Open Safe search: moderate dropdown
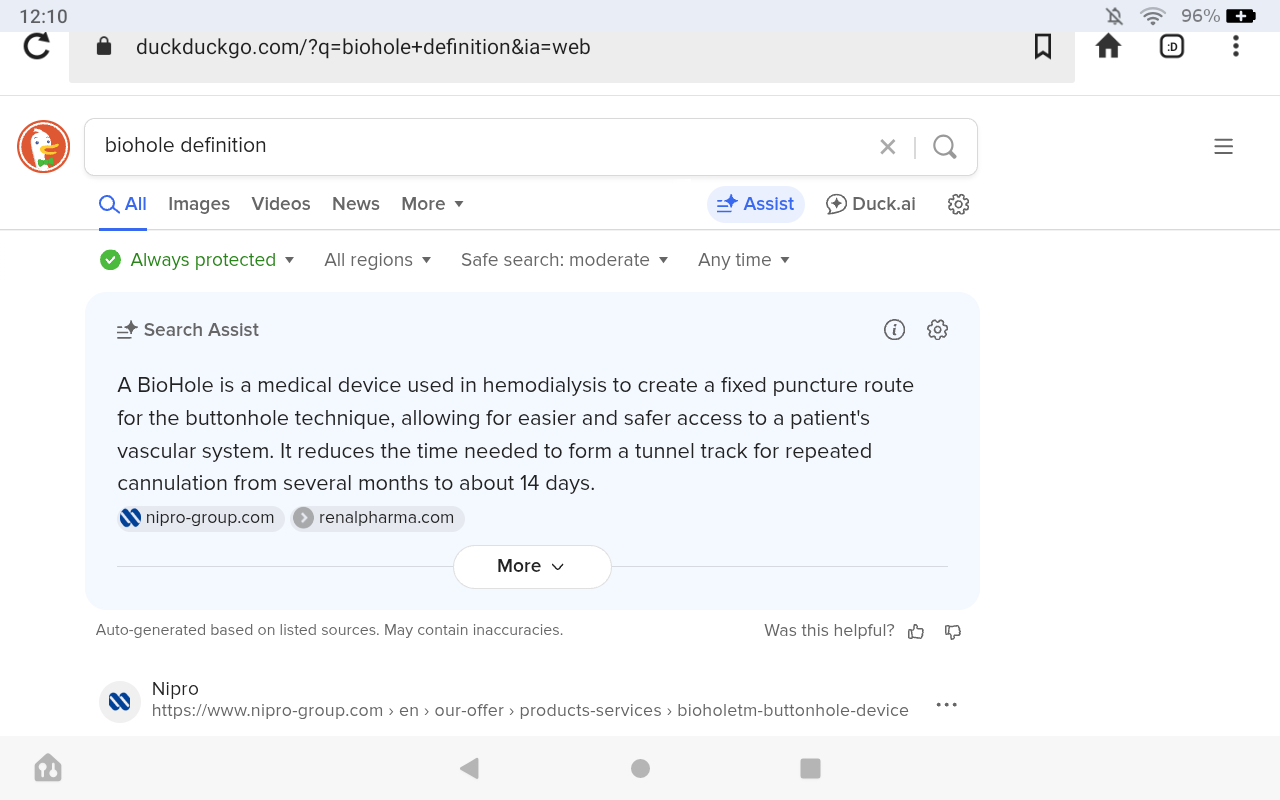This screenshot has width=1280, height=800. click(x=565, y=260)
